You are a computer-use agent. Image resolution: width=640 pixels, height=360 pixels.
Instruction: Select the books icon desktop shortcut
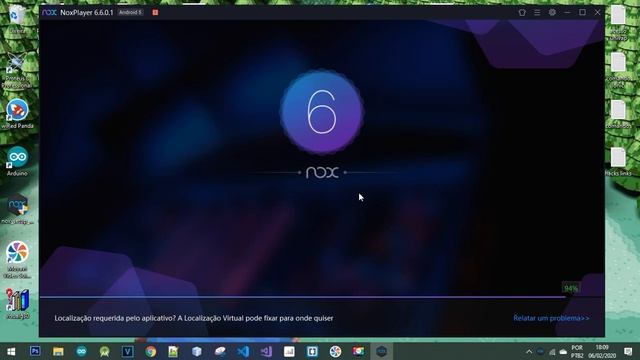click(17, 304)
